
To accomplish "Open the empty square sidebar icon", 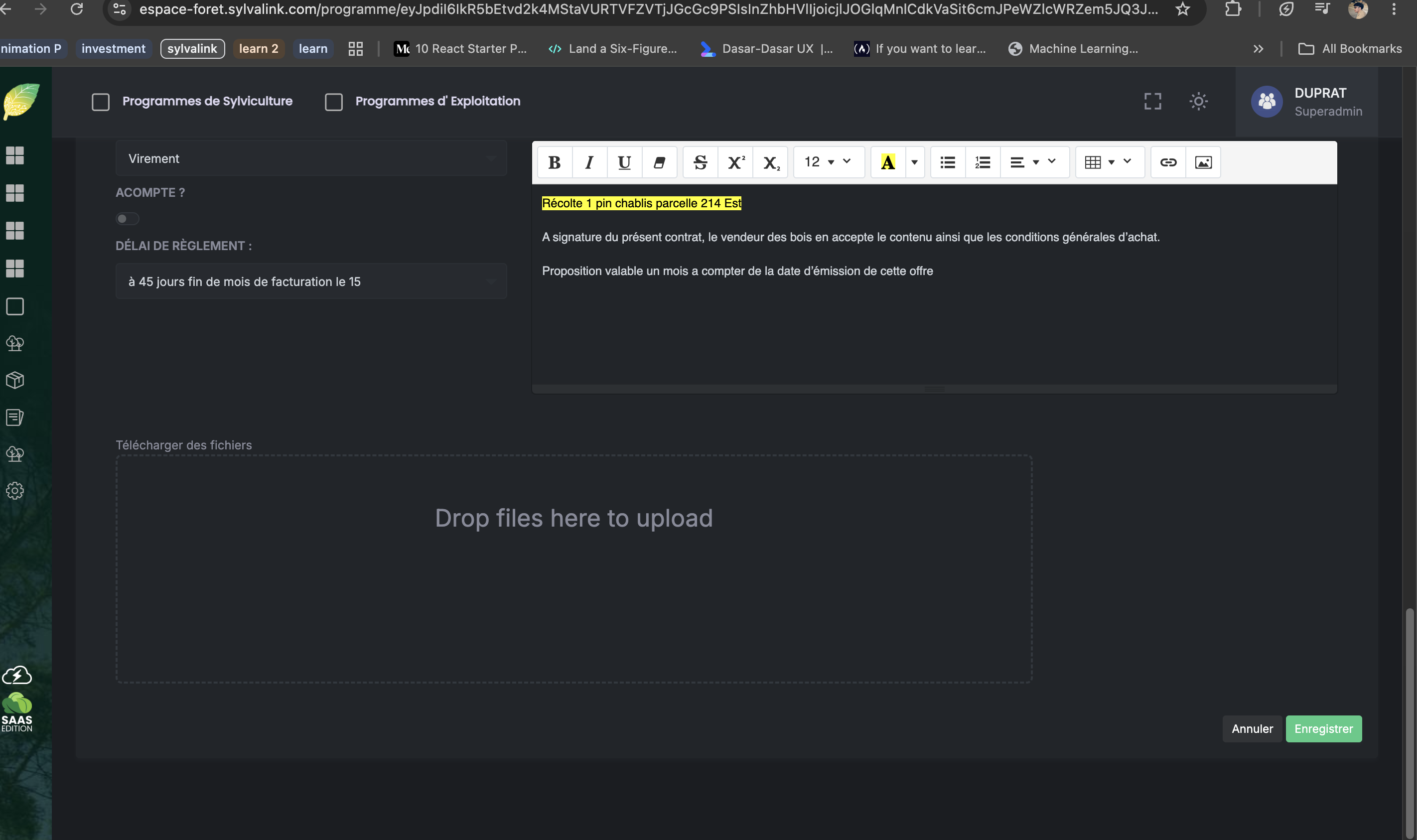I will pyautogui.click(x=15, y=306).
